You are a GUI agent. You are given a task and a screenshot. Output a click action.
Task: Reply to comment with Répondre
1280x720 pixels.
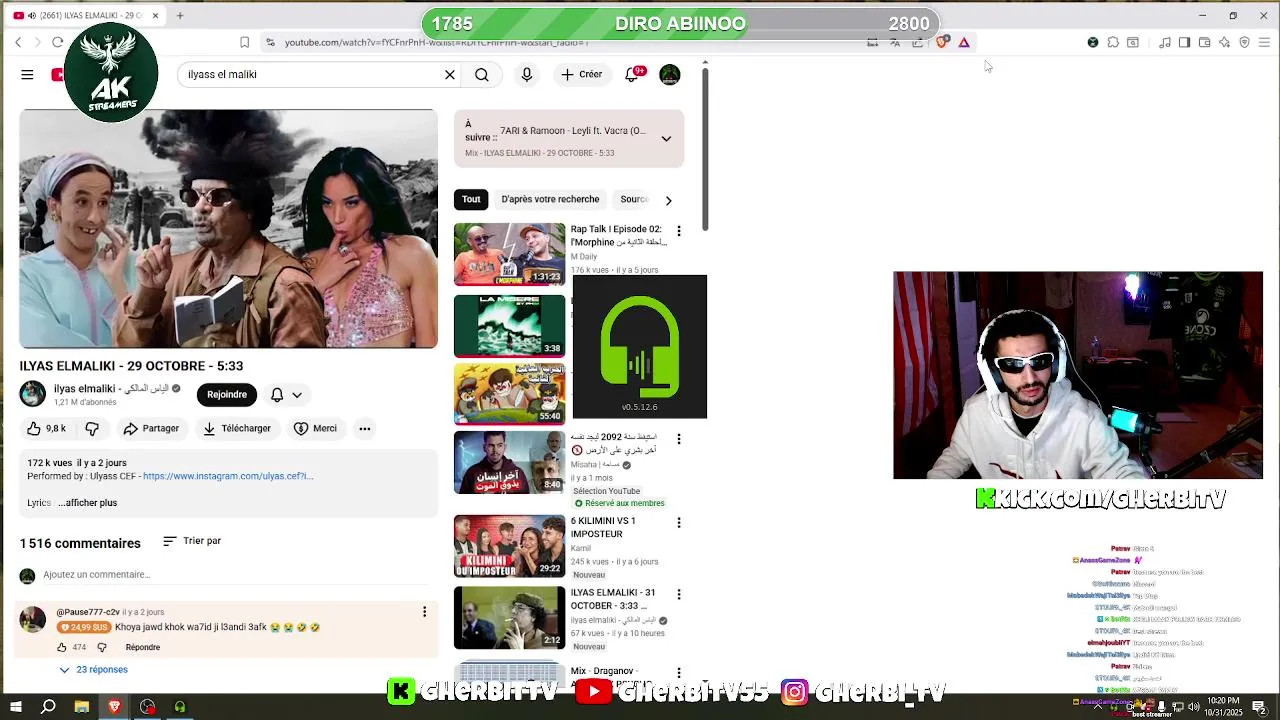(143, 647)
